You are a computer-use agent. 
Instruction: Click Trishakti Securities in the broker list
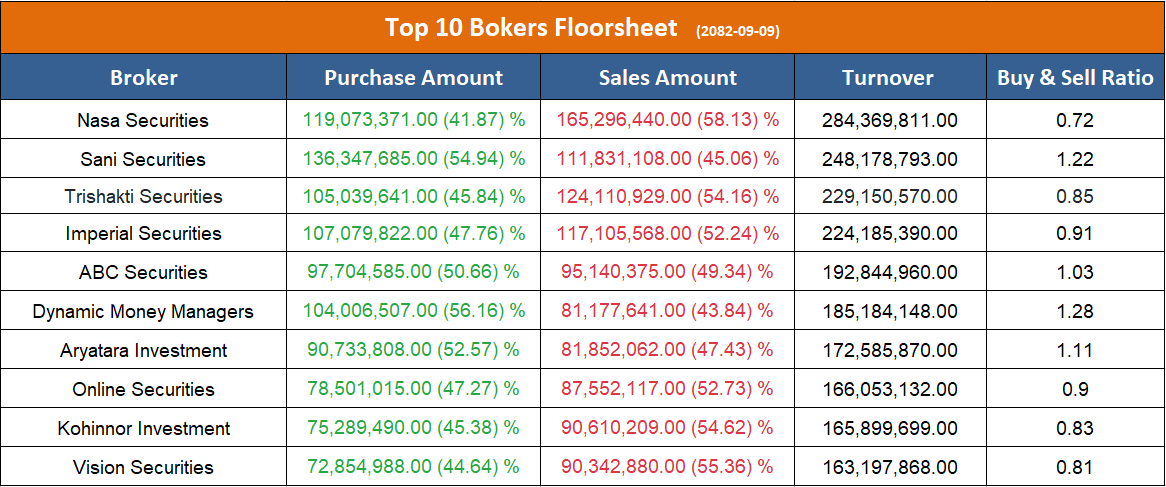pos(143,196)
